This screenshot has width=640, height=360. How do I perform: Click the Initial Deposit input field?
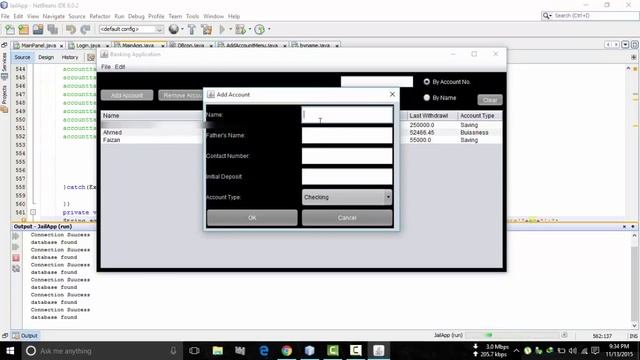pyautogui.click(x=347, y=176)
